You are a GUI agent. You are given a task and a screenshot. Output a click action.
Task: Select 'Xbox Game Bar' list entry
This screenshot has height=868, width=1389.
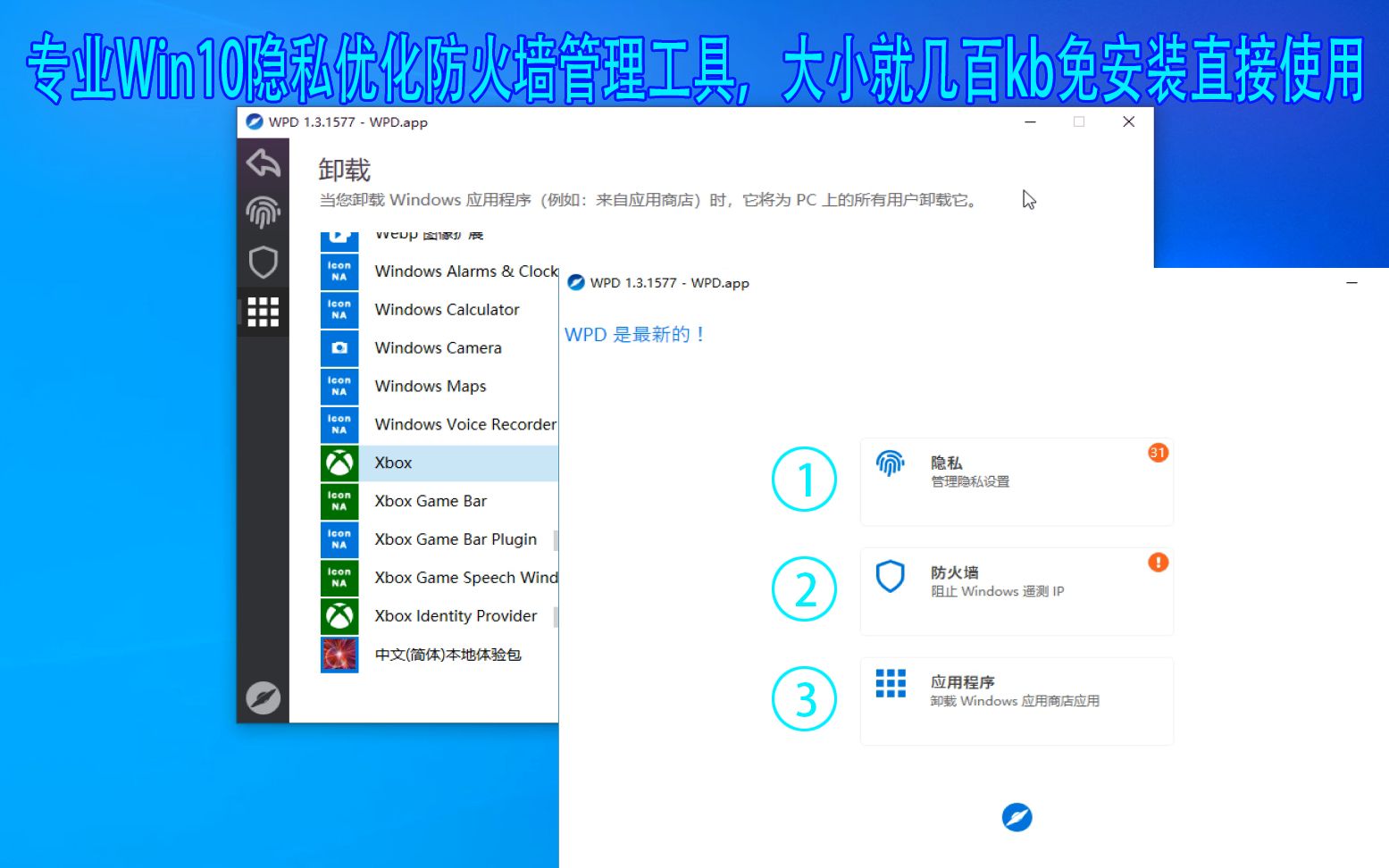click(439, 501)
